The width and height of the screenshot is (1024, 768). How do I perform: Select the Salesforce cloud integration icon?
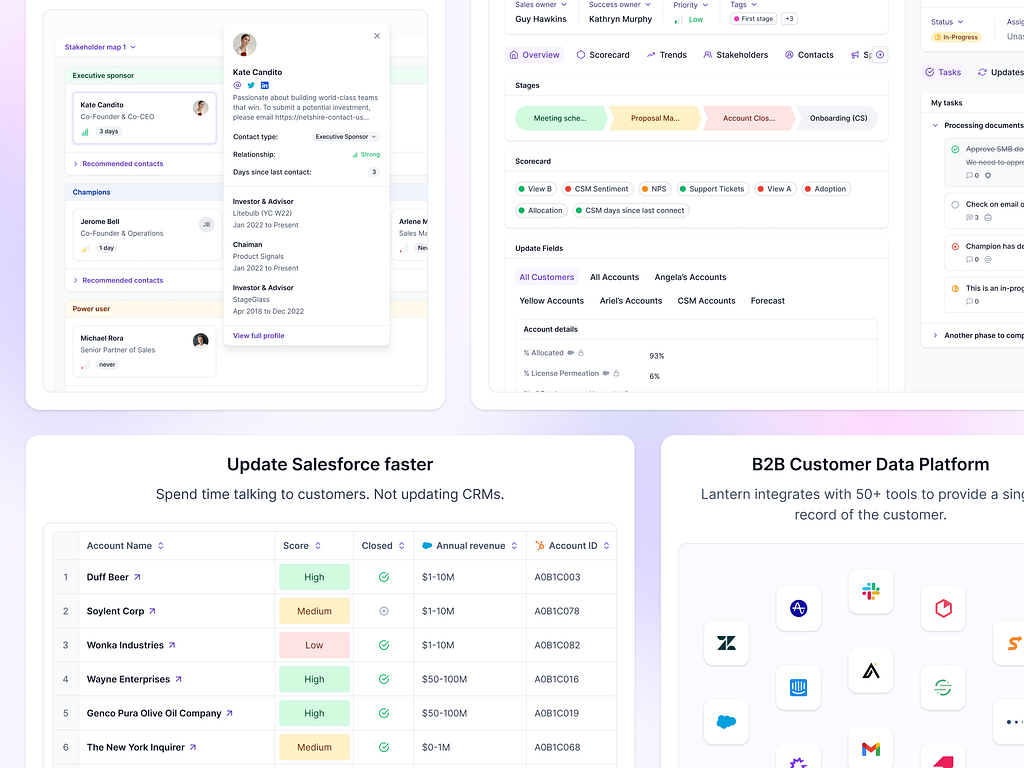tap(726, 722)
